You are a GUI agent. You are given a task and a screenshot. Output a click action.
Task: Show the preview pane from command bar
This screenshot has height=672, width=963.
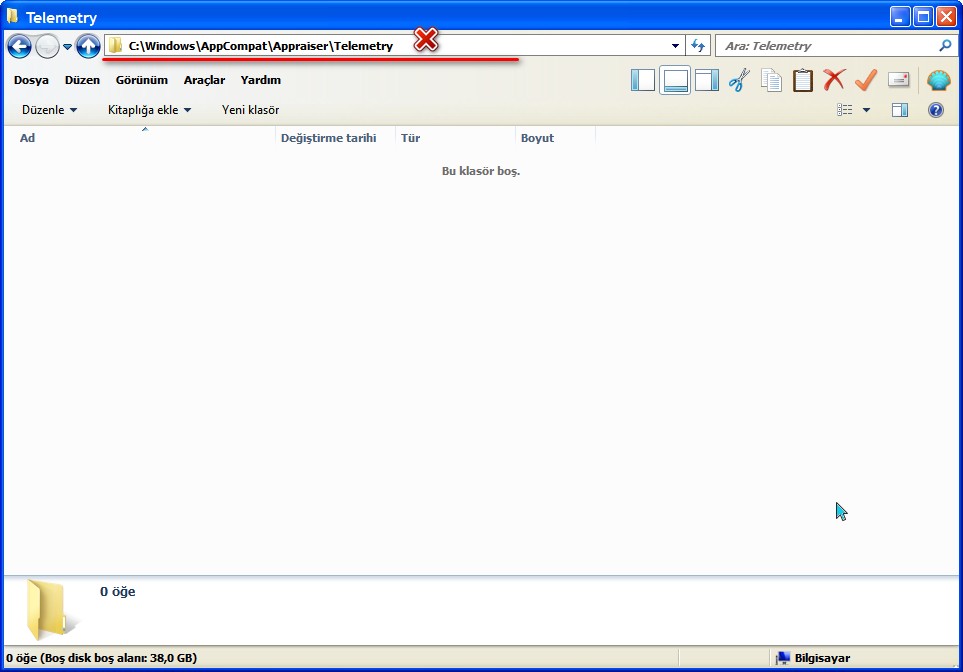[900, 110]
